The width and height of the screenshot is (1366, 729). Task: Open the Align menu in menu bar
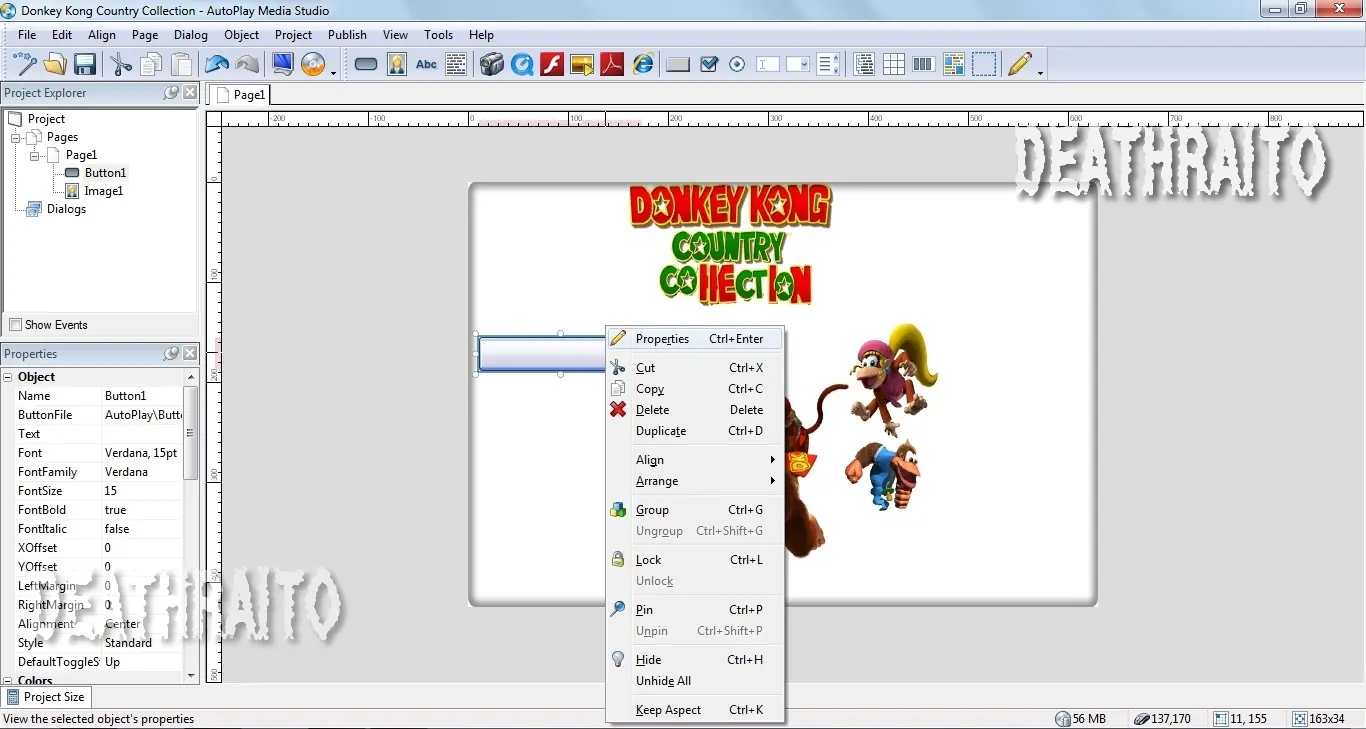pyautogui.click(x=102, y=35)
